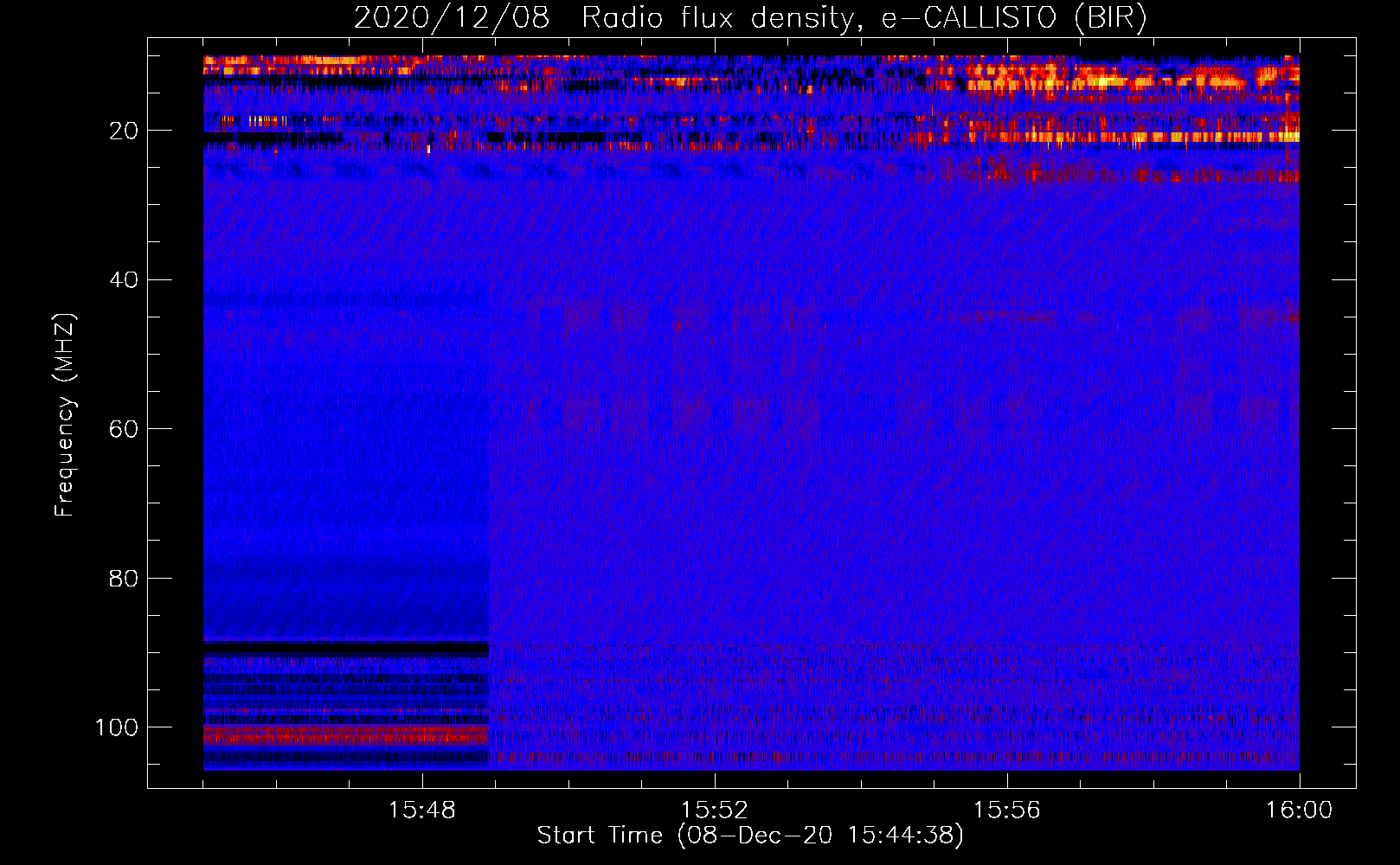Click the '60' frequency tick label
This screenshot has height=865, width=1400.
click(124, 429)
